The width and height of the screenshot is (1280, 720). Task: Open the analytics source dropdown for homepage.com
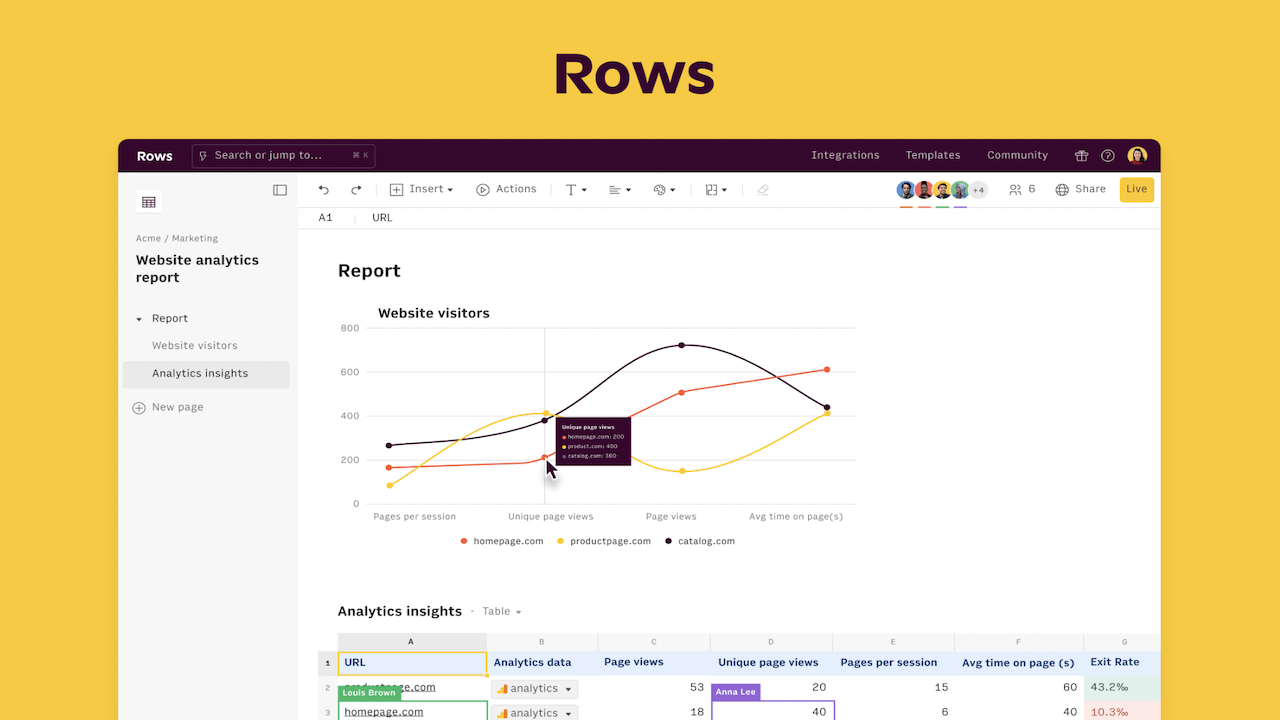pos(534,713)
